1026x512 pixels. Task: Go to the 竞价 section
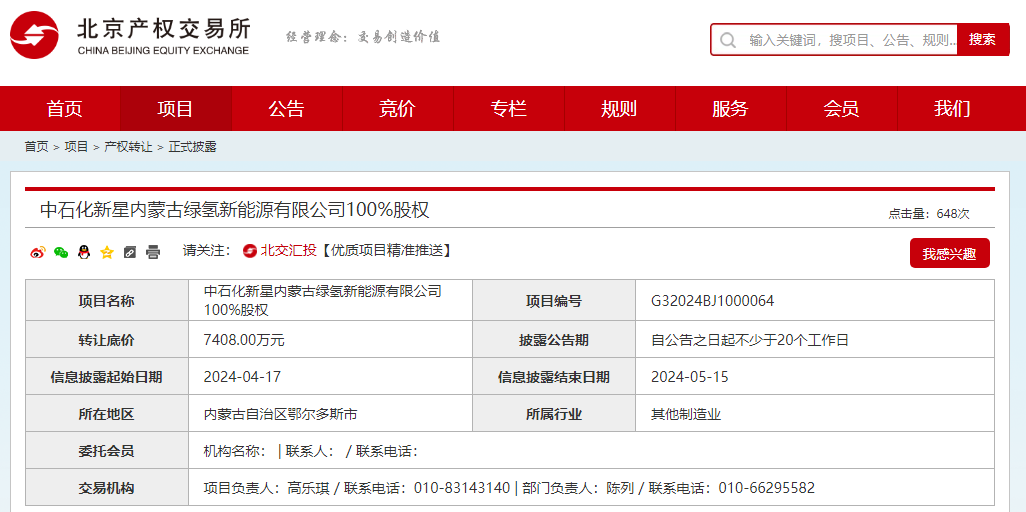397,109
